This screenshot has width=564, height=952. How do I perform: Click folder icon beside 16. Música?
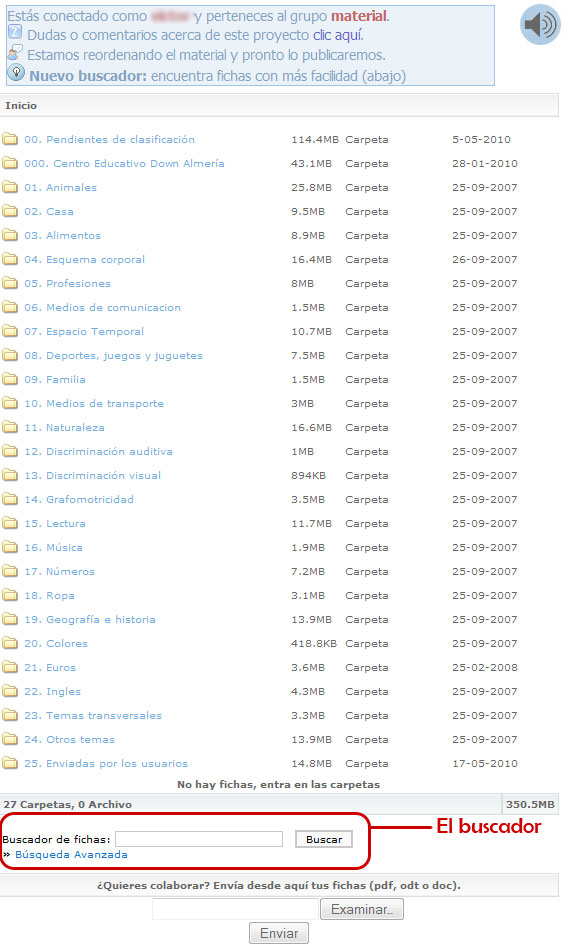point(10,547)
